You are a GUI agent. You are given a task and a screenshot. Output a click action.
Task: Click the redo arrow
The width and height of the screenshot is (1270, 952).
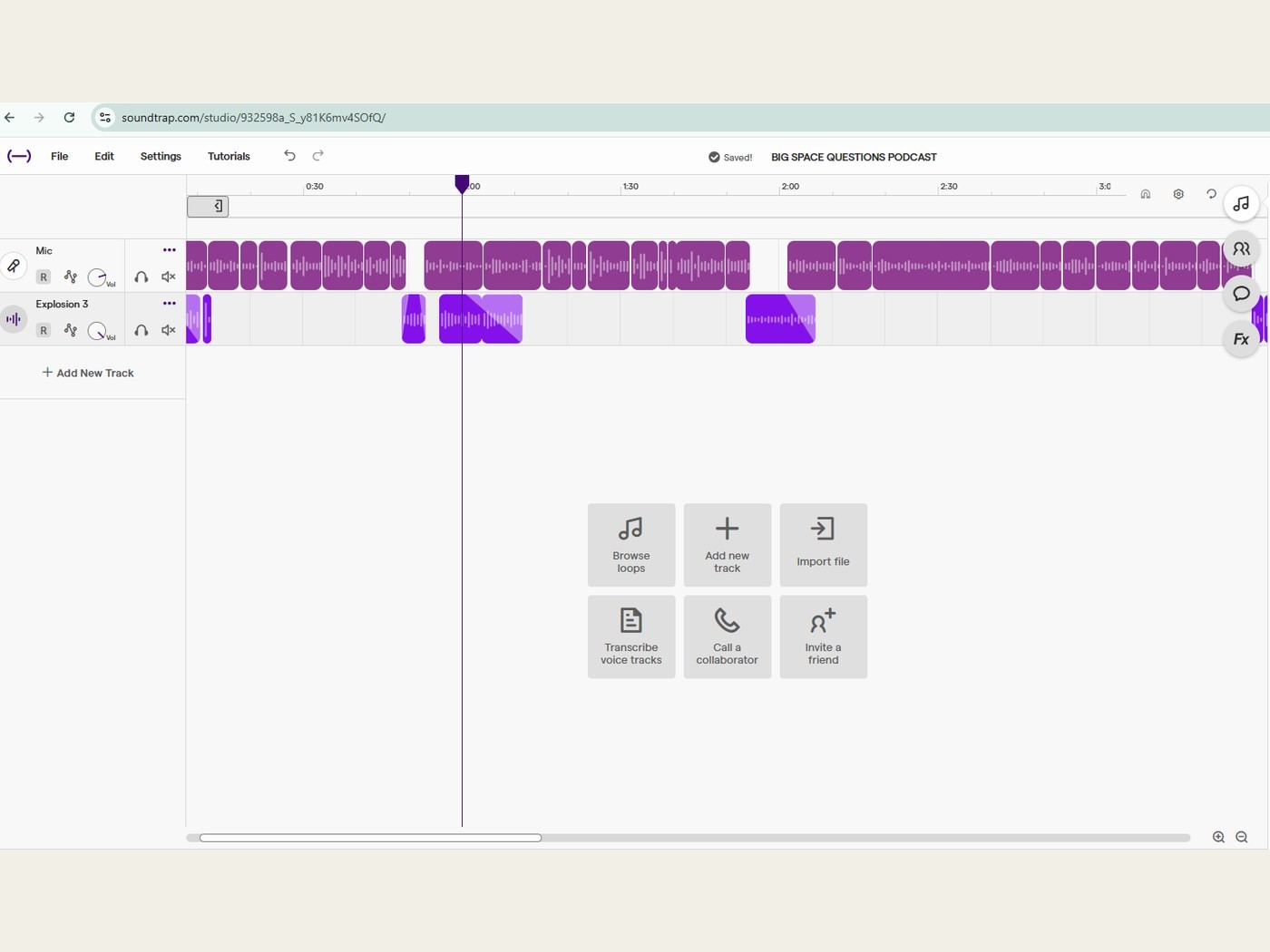[x=317, y=156]
